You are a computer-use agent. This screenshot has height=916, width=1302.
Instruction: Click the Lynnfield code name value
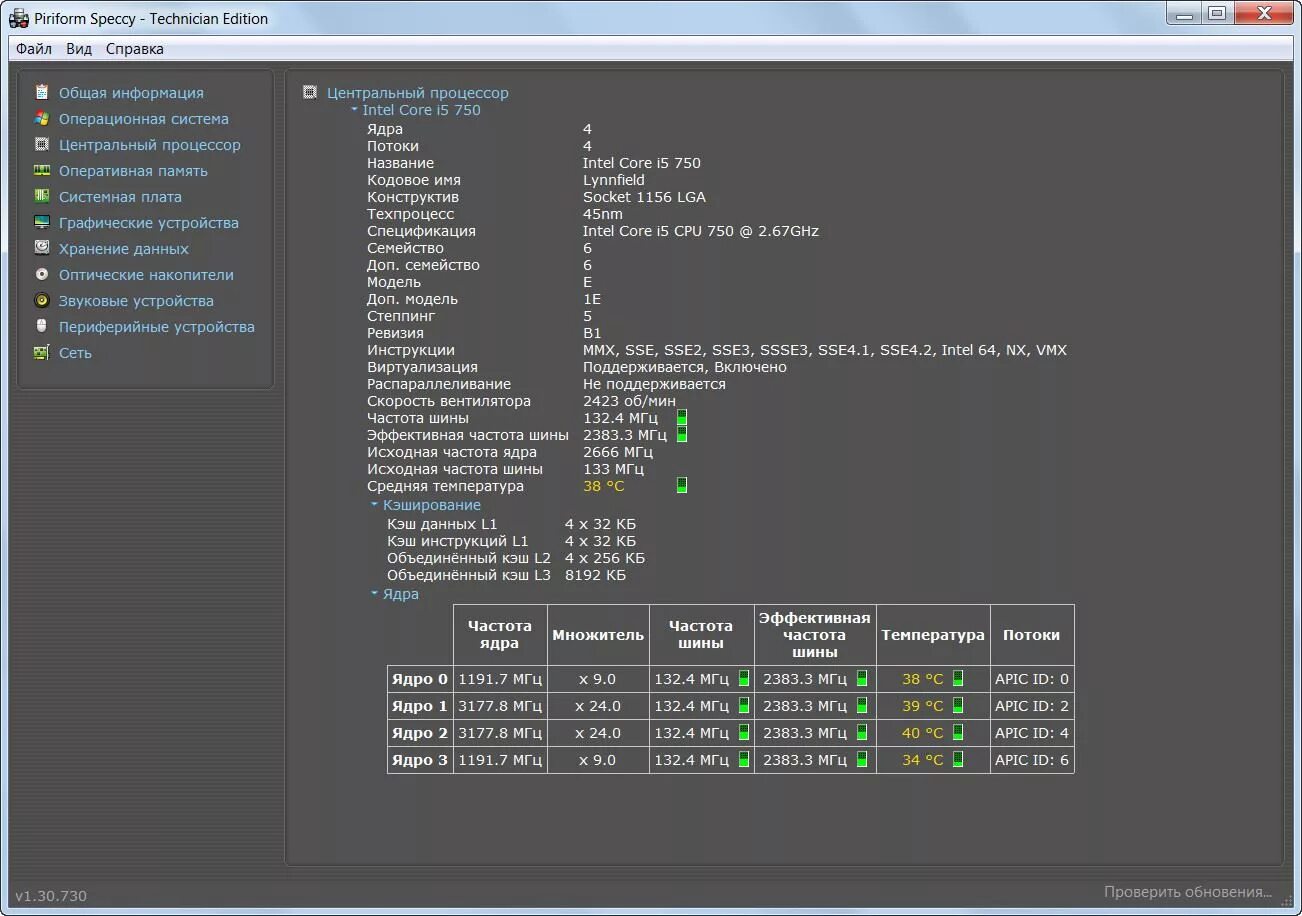(613, 179)
